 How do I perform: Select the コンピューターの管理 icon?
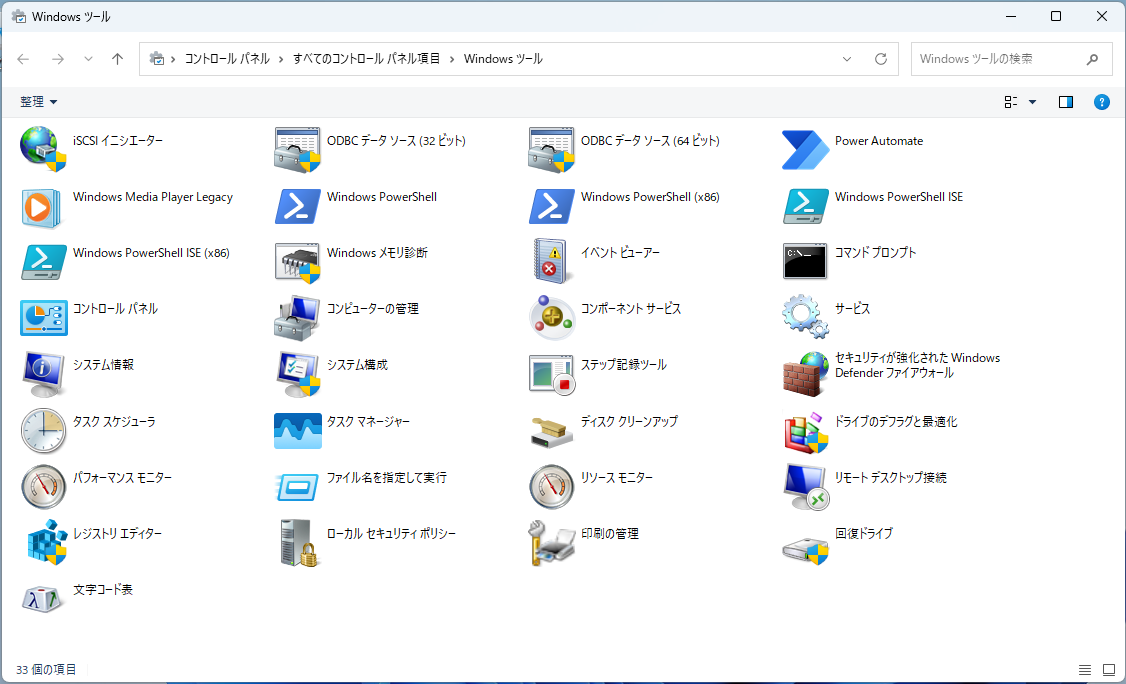coord(297,318)
